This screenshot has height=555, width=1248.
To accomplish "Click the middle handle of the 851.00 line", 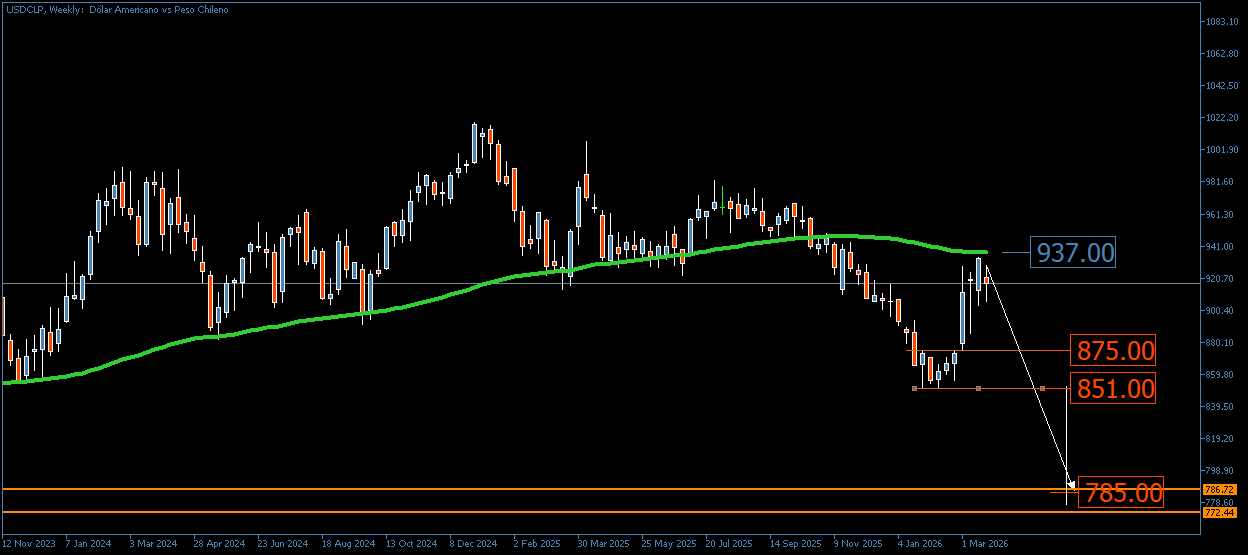I will tap(979, 388).
